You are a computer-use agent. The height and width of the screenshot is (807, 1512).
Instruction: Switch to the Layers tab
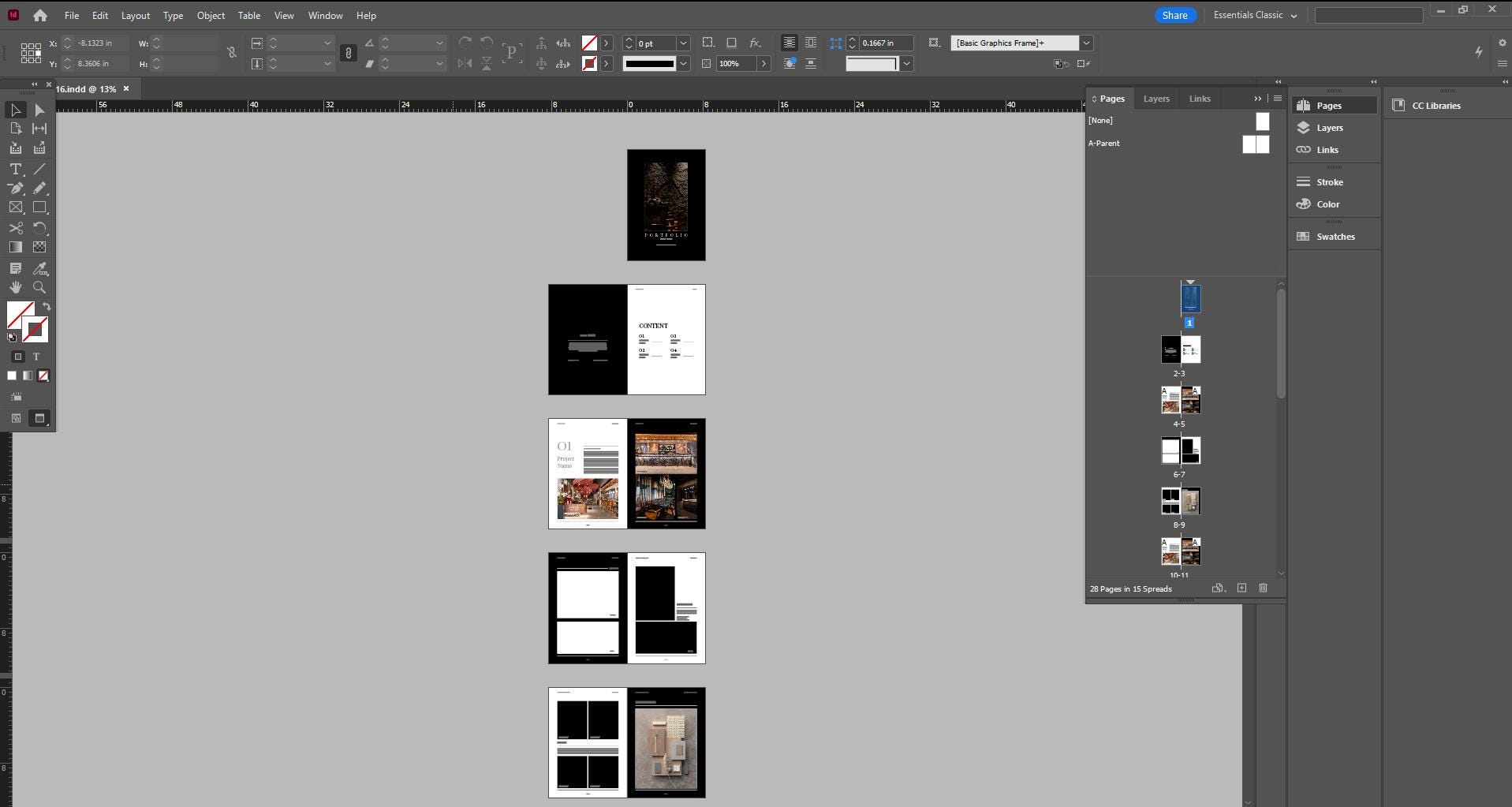coord(1156,99)
